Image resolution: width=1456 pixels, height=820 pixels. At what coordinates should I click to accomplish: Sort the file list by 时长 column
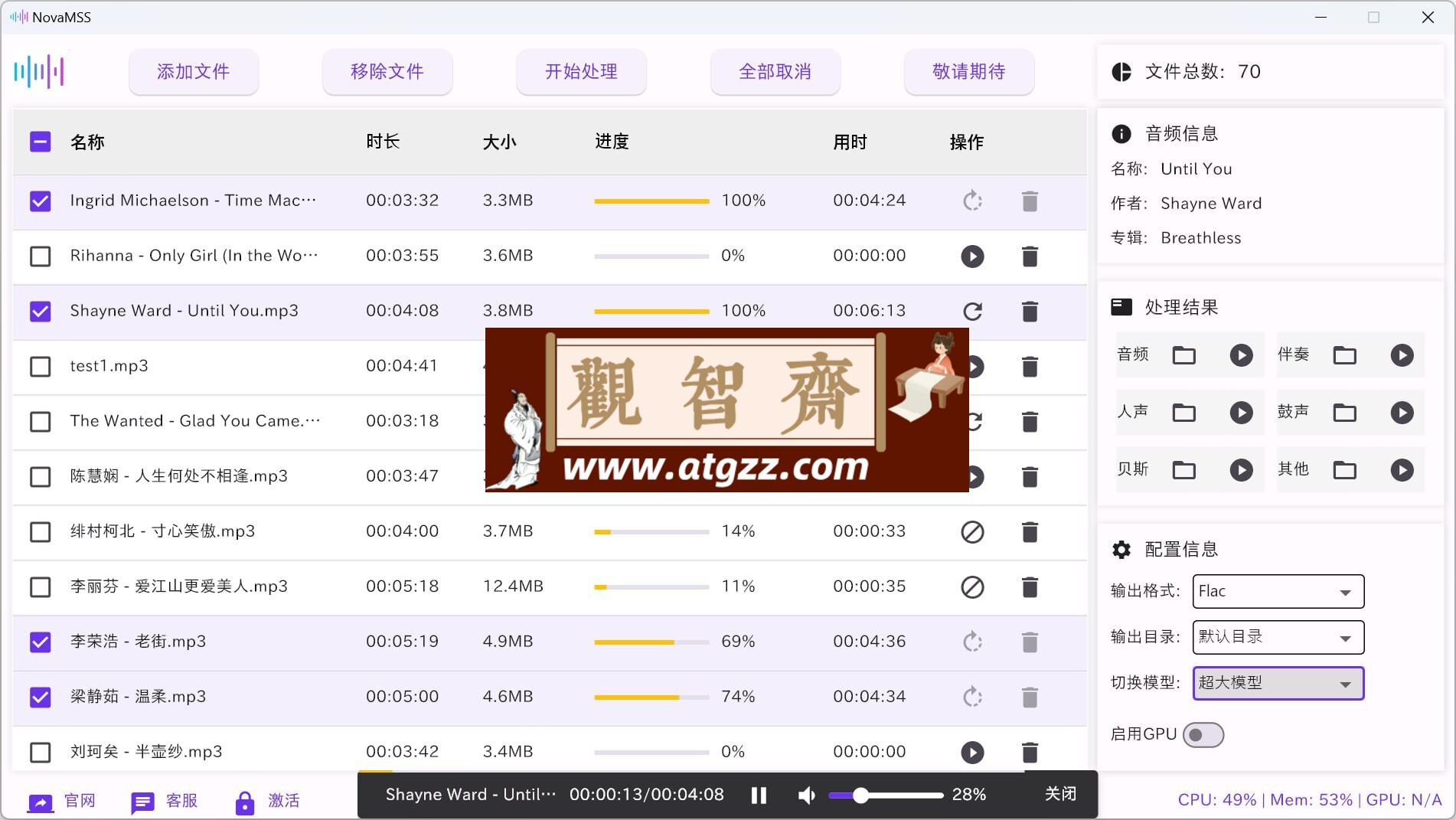pos(383,142)
